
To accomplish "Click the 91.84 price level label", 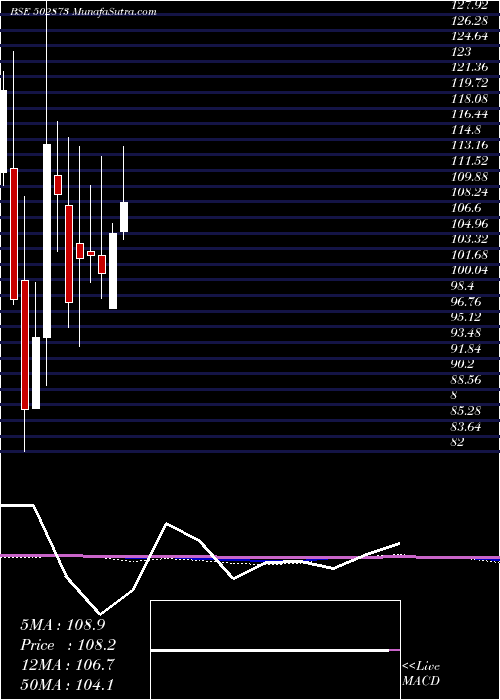I will tap(467, 348).
